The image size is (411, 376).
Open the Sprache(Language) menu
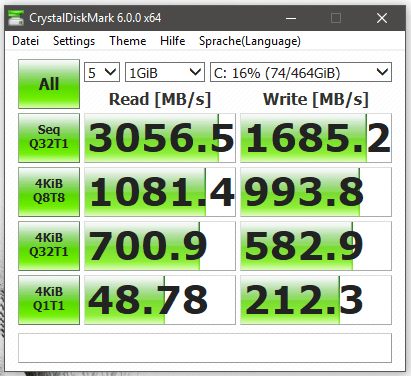pos(250,41)
